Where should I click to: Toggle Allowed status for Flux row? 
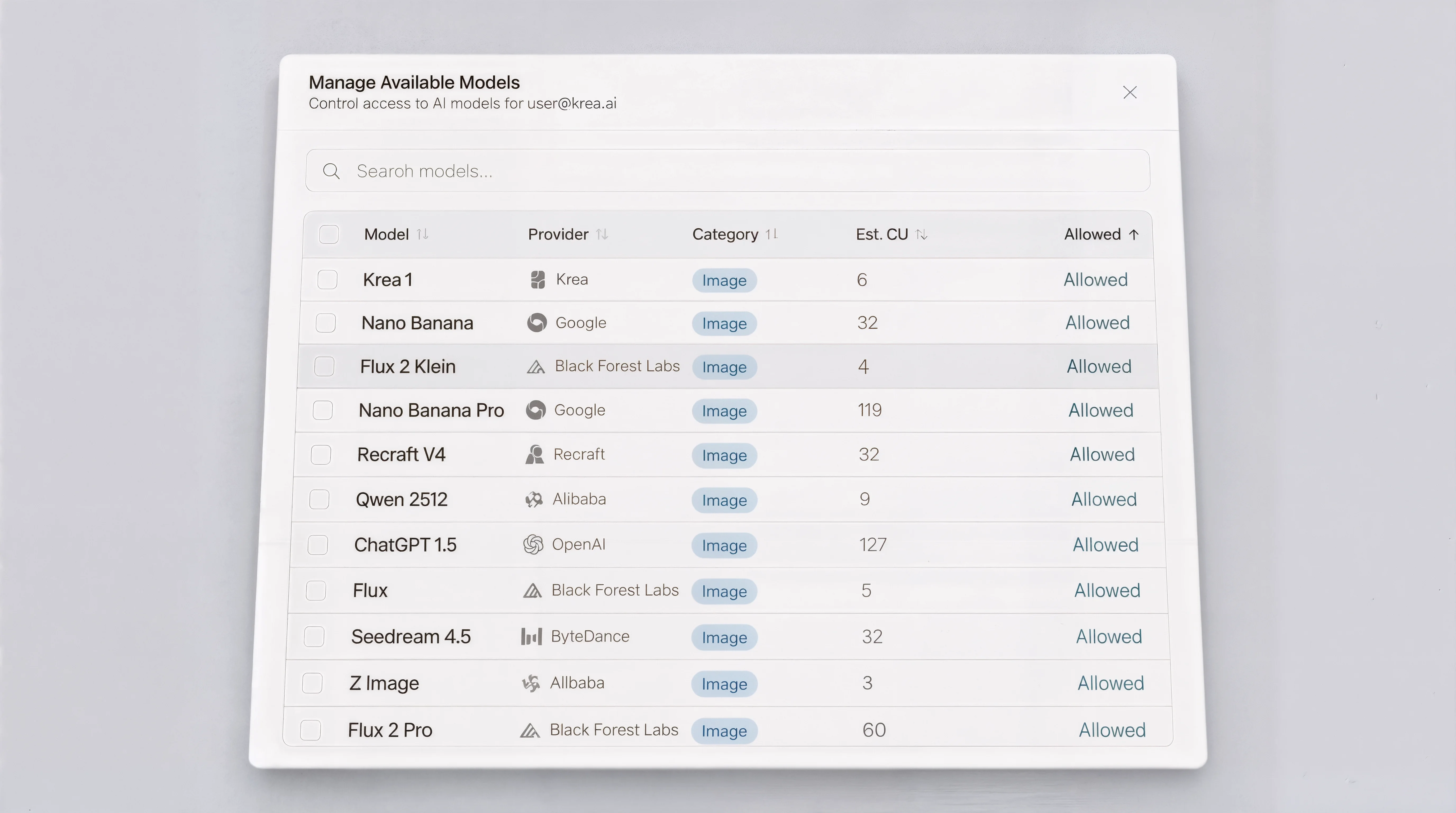pyautogui.click(x=1107, y=591)
